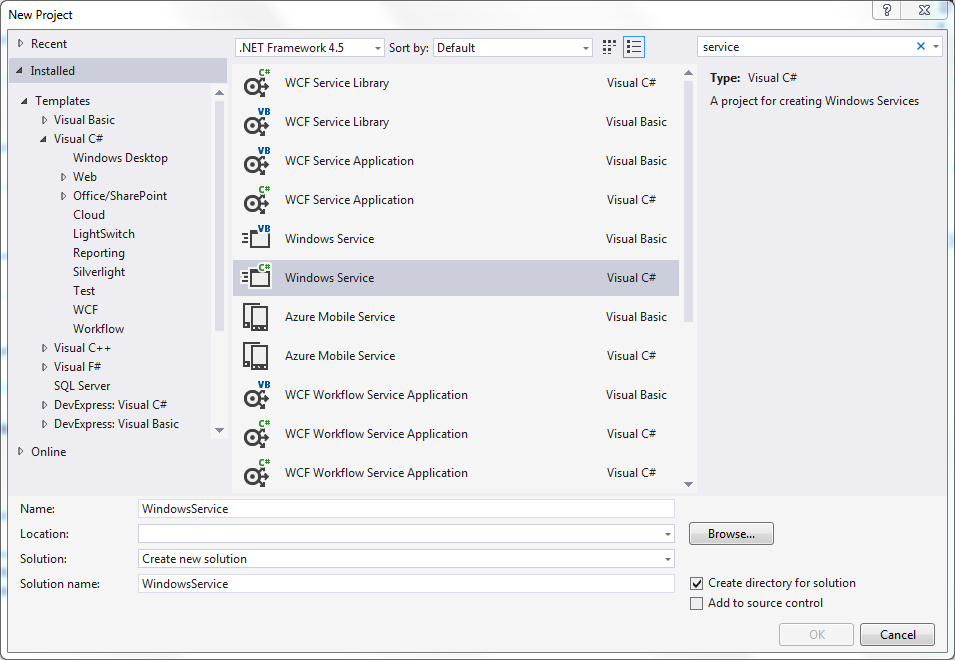The width and height of the screenshot is (955, 660).
Task: Click the C# Windows Service template icon
Action: coord(256,278)
